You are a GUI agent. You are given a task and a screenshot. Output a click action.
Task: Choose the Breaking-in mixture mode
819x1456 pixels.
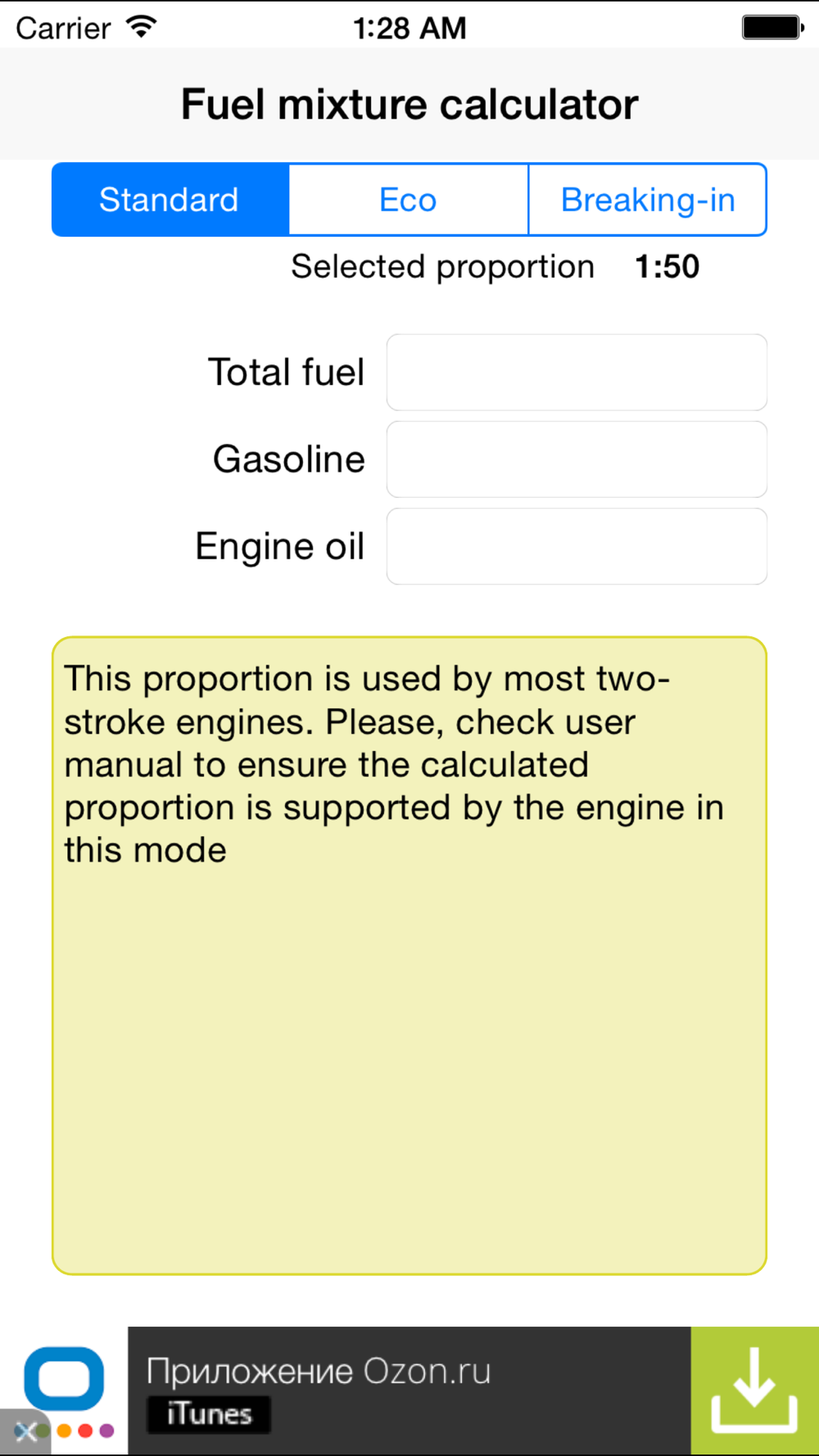647,200
